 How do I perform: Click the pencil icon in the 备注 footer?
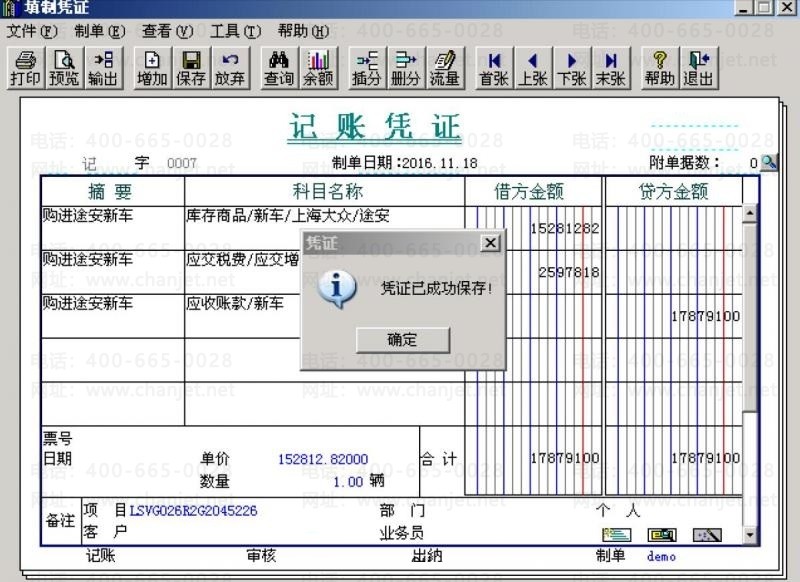click(707, 535)
